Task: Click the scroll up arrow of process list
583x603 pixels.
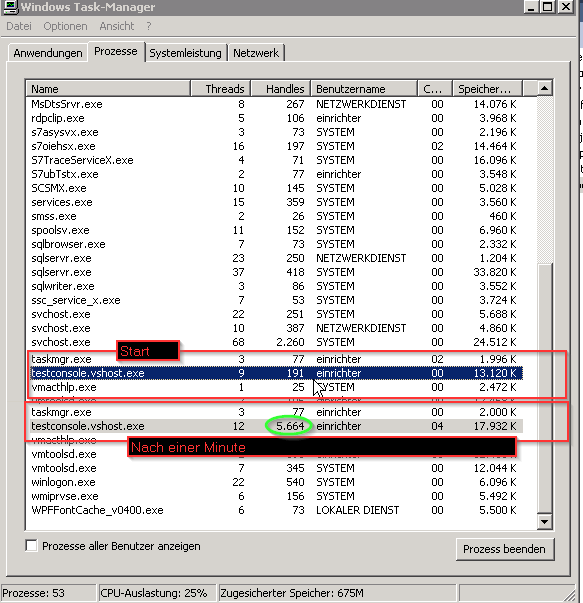Action: tap(544, 88)
